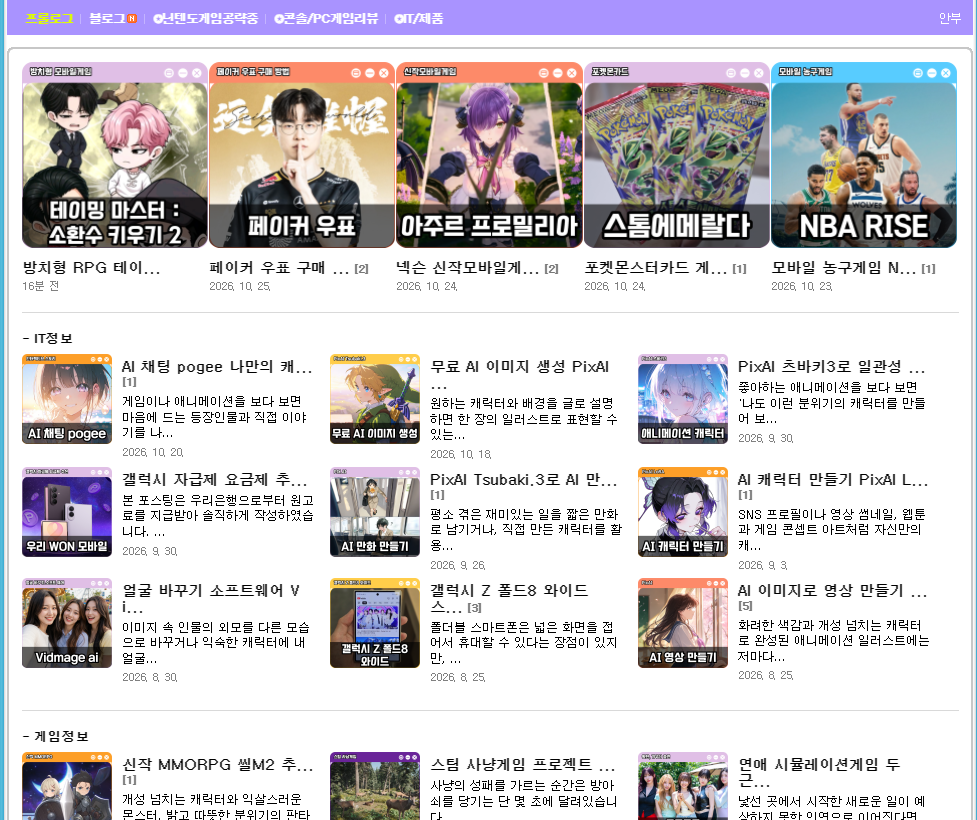View comments [1] on 포켓몬스터카드 post
The height and width of the screenshot is (820, 977).
[739, 269]
